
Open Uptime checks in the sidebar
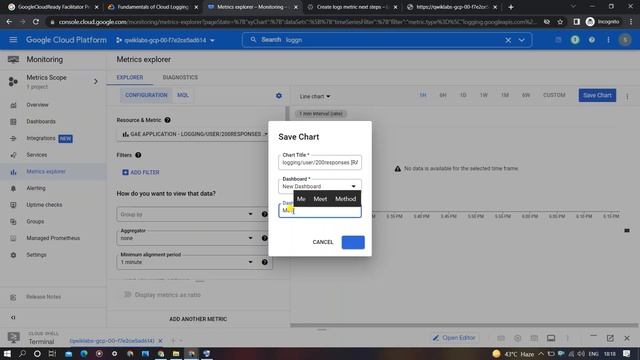[x=44, y=205]
